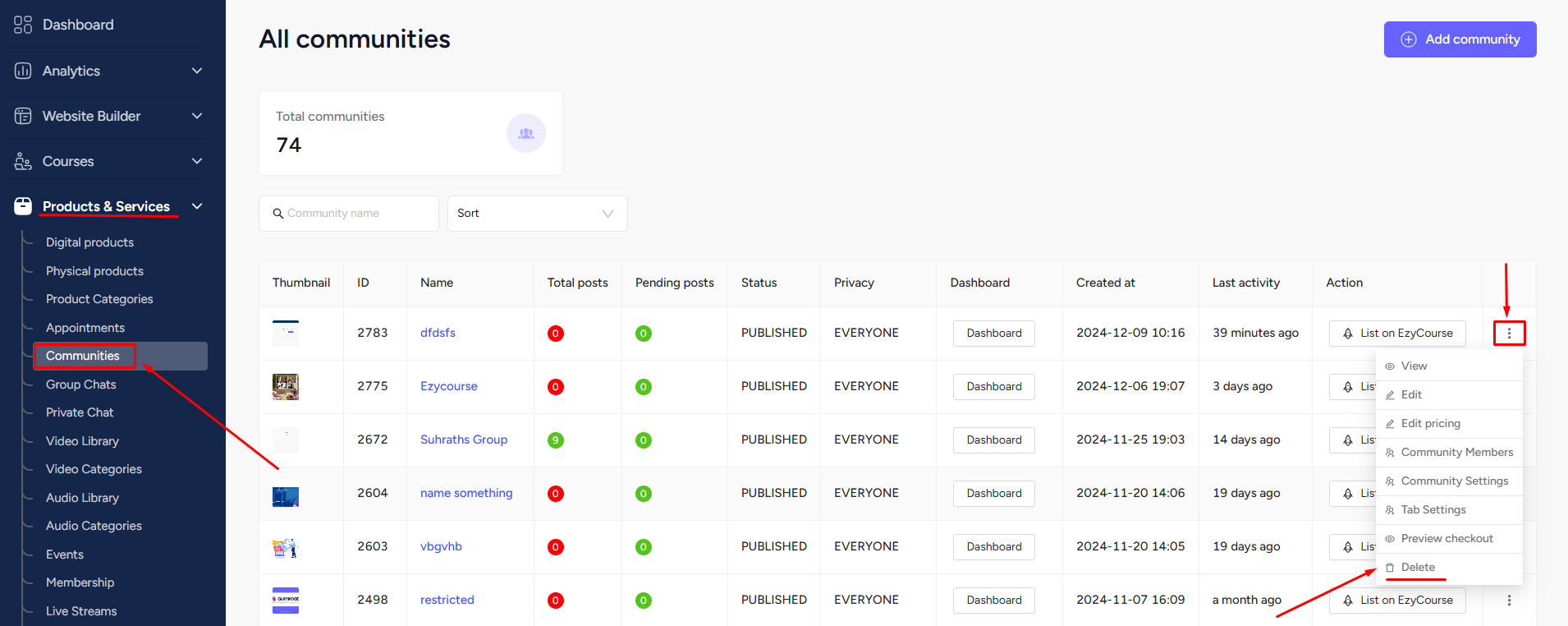1568x626 pixels.
Task: Click red total posts badge for restricted
Action: coord(556,601)
